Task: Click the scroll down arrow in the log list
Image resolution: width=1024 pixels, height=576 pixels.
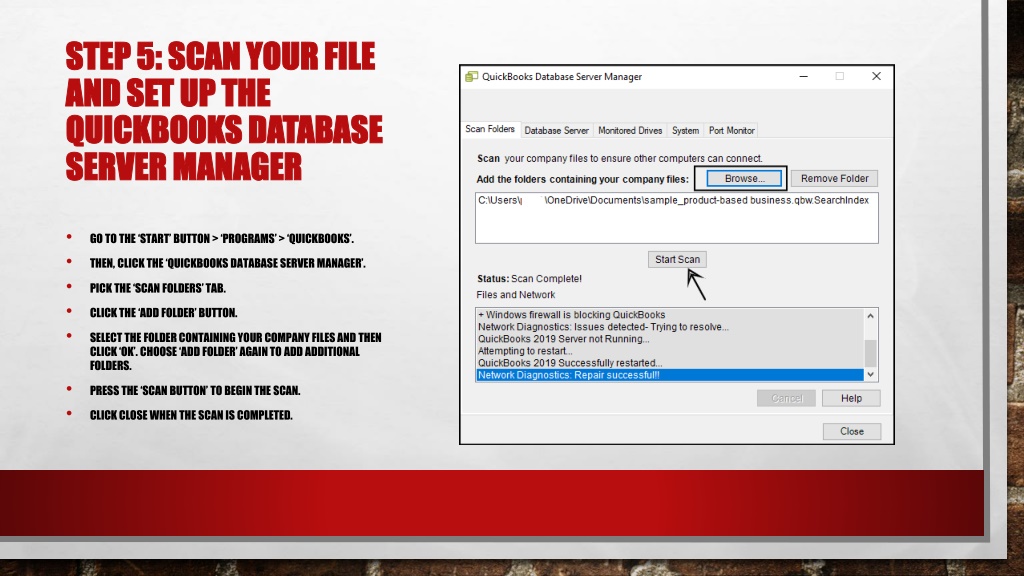Action: (x=871, y=374)
